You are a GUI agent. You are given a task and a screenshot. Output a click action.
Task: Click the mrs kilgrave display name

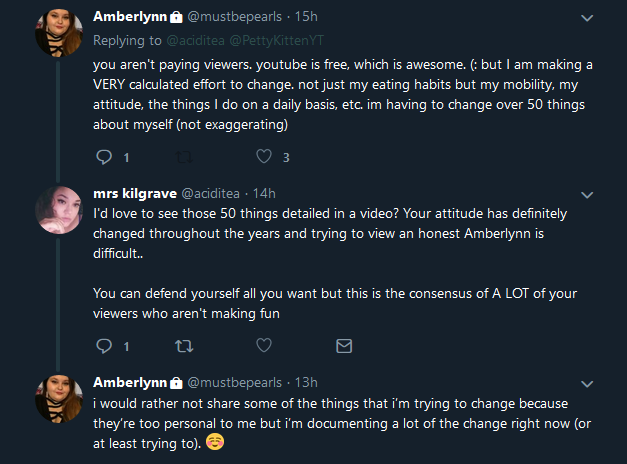[135, 194]
